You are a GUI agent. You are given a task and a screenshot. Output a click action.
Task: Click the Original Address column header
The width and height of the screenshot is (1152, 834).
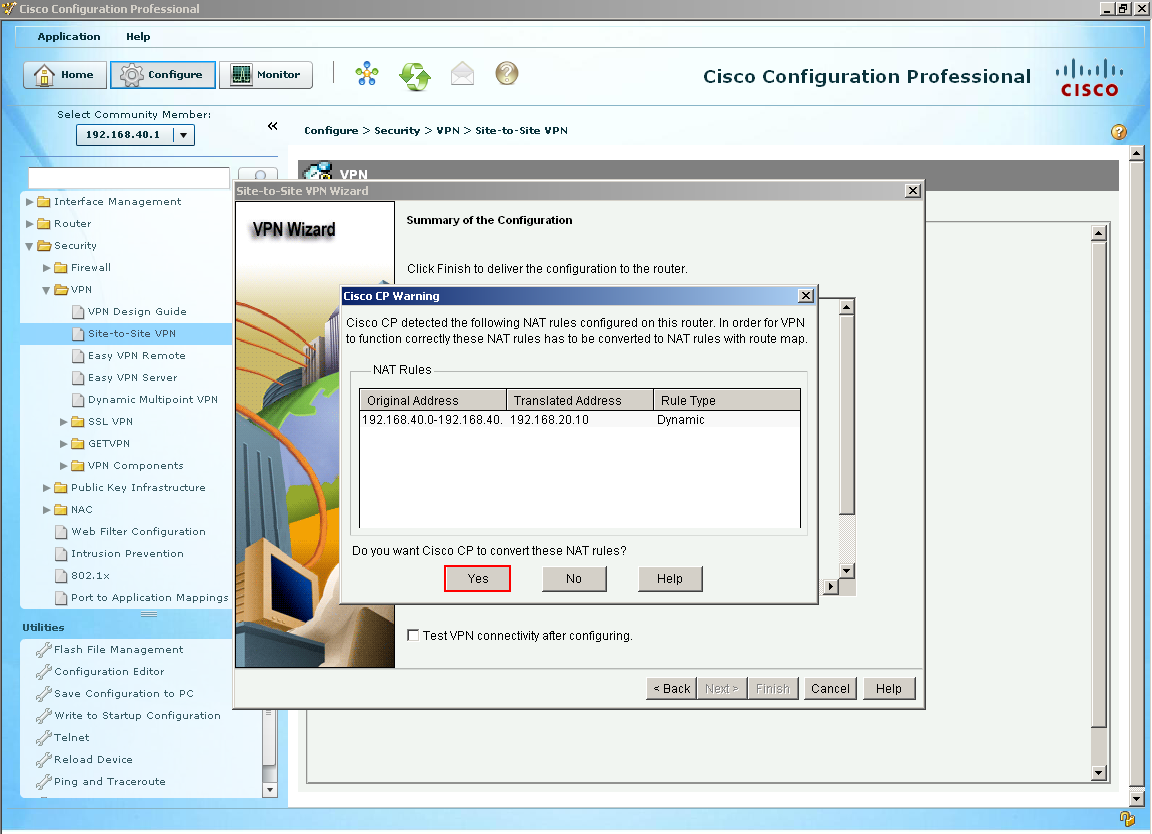(433, 400)
